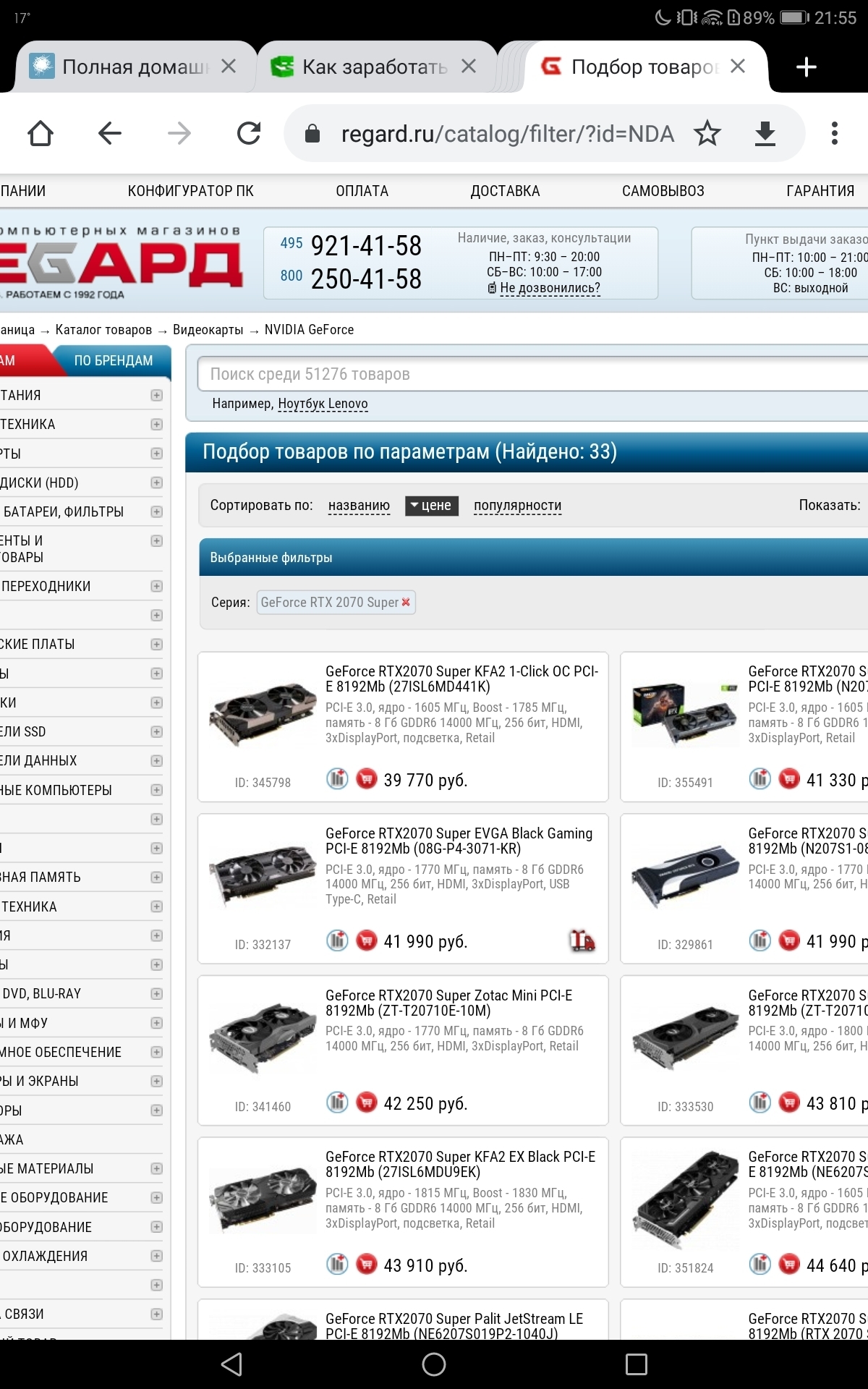Image resolution: width=868 pixels, height=1389 pixels.
Task: Bookmark page with the star icon
Action: pyautogui.click(x=707, y=134)
